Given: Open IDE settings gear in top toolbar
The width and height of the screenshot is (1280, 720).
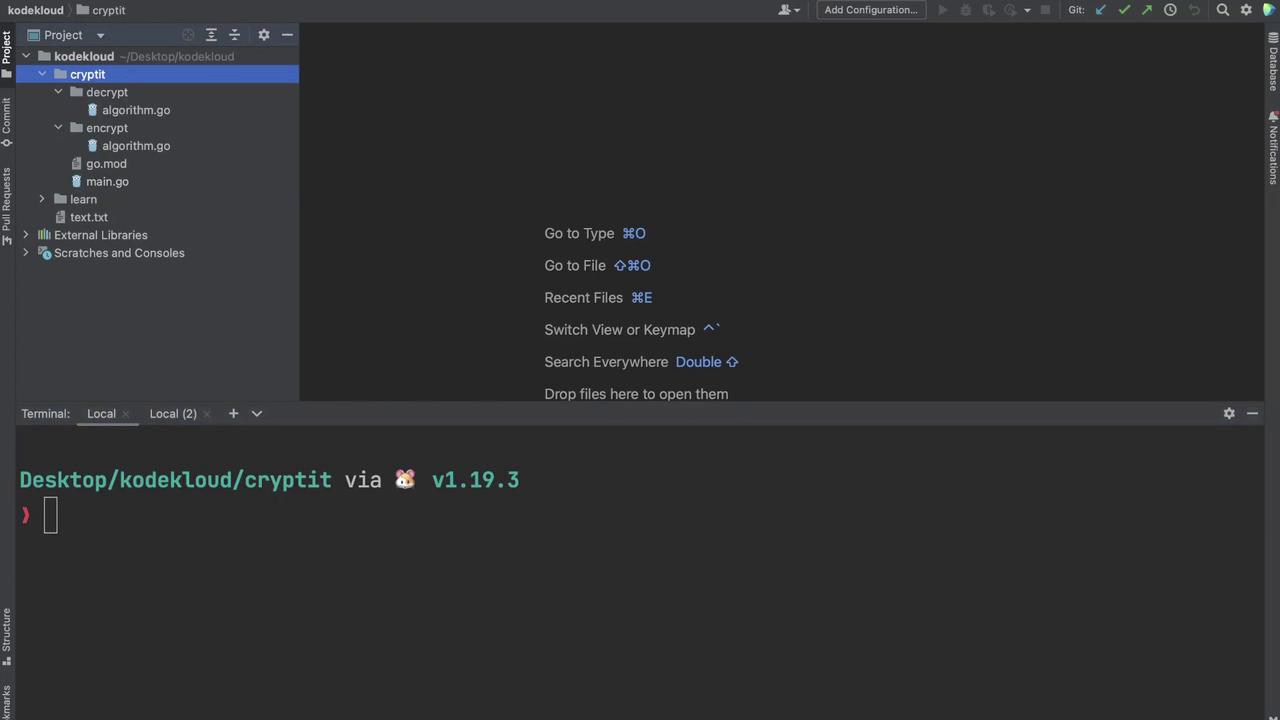Looking at the screenshot, I should [x=1246, y=10].
